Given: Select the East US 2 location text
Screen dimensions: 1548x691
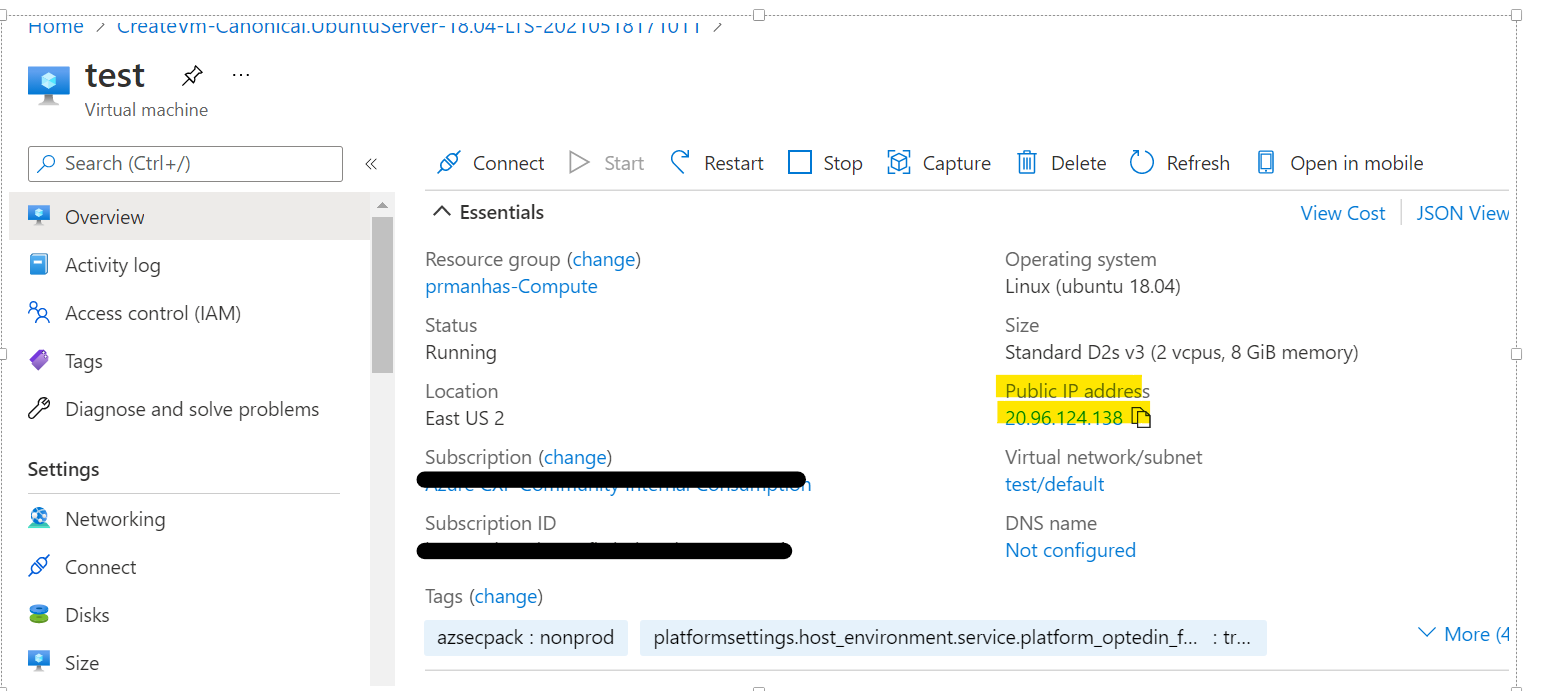Looking at the screenshot, I should [465, 418].
